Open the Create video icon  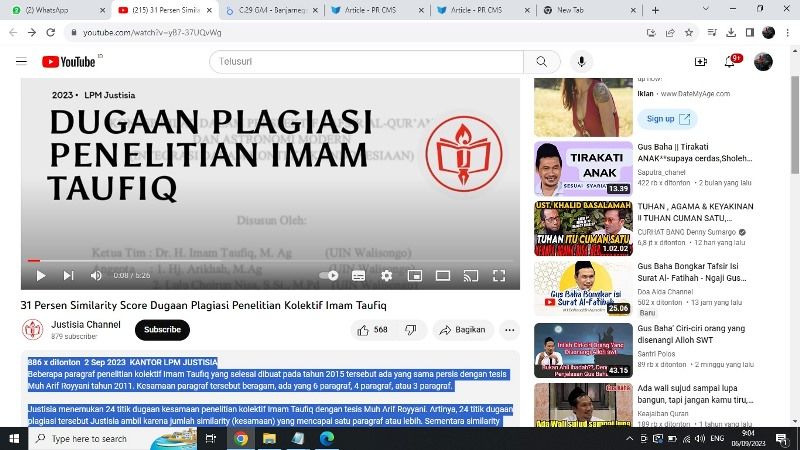pyautogui.click(x=701, y=62)
